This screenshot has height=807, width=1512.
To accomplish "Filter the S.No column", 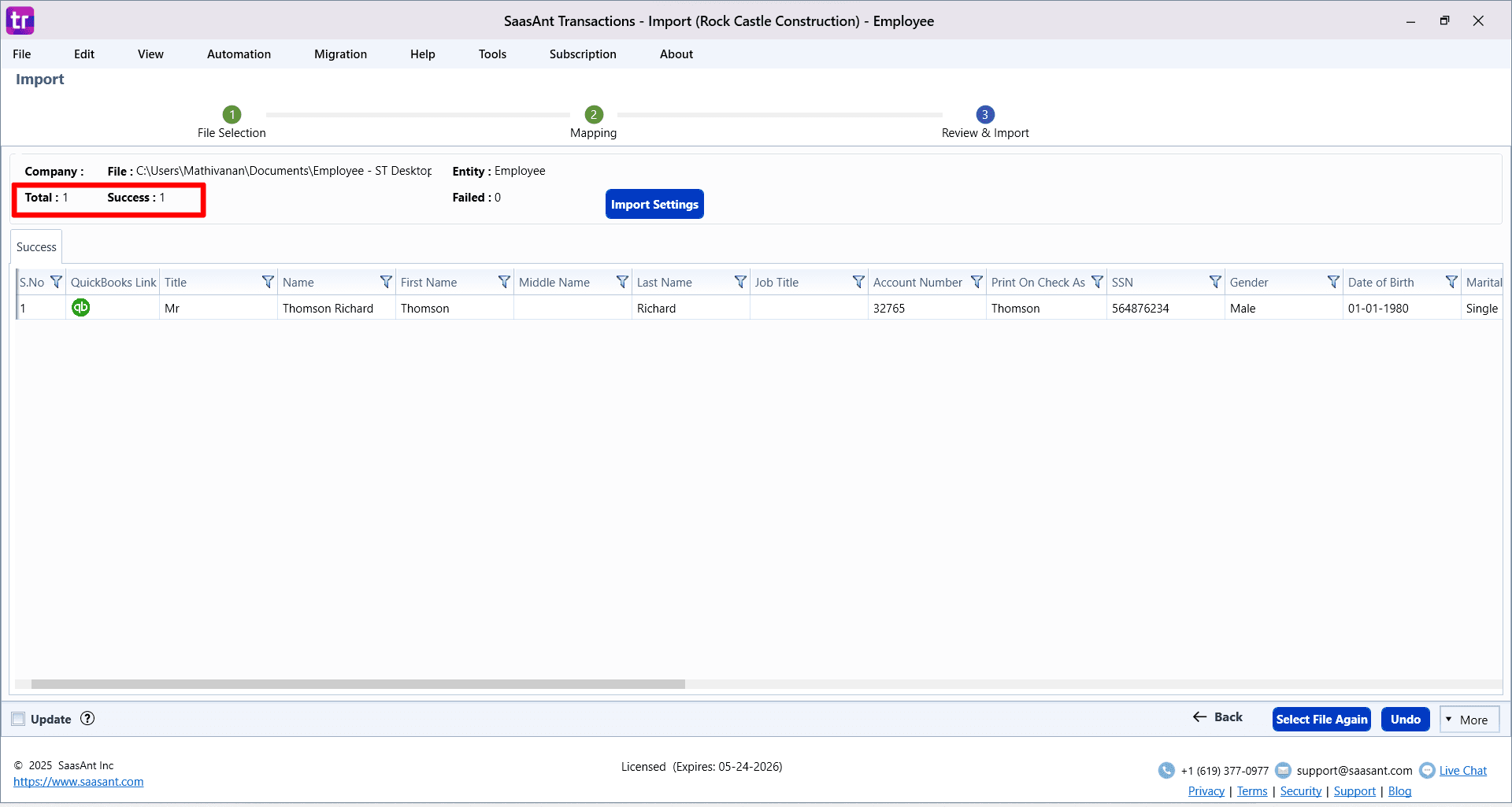I will click(x=56, y=282).
